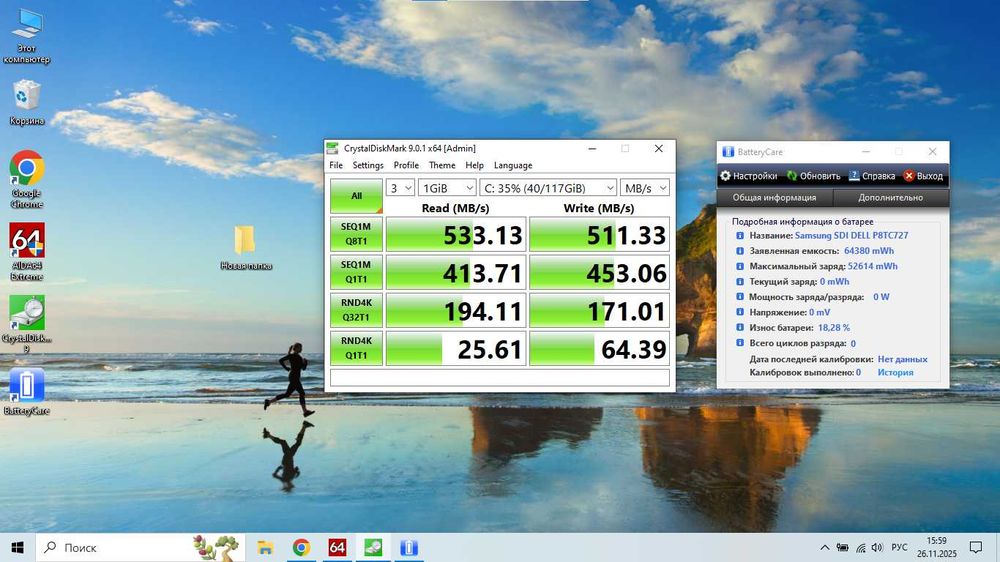1000x562 pixels.
Task: Click 'Выход' in the BatteryCare toolbar
Action: point(923,176)
